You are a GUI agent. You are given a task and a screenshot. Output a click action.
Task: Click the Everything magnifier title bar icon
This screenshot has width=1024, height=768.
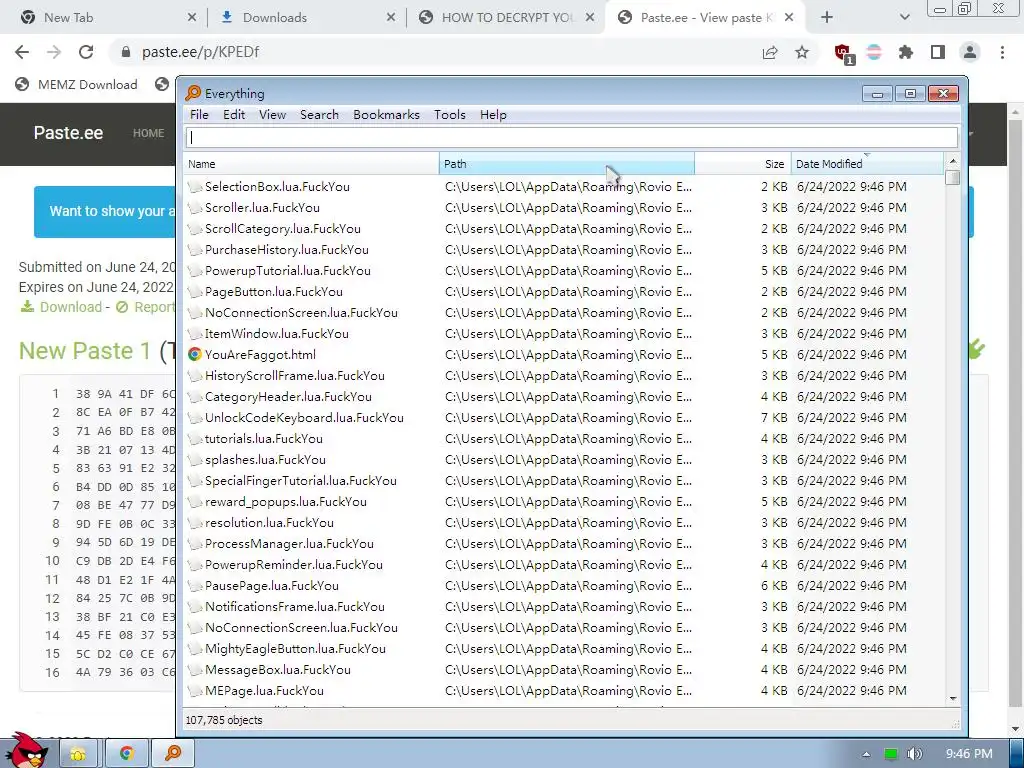tap(193, 93)
